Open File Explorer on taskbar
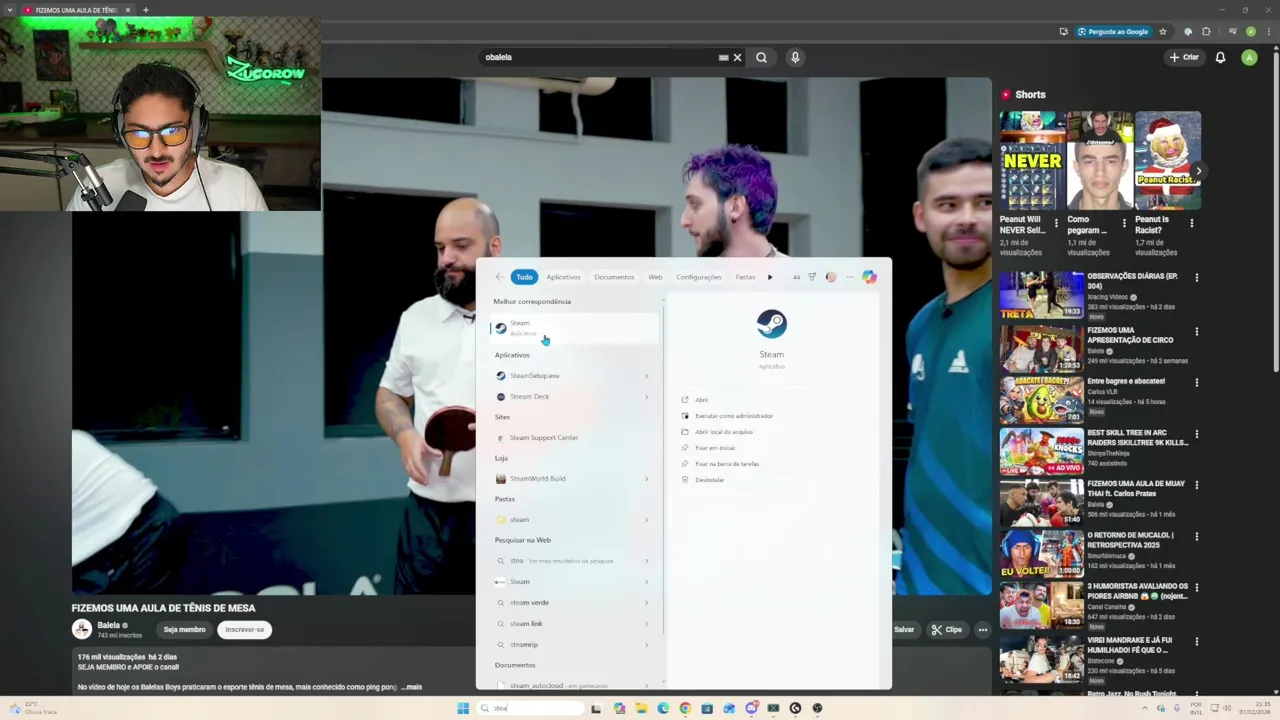This screenshot has height=720, width=1280. click(641, 708)
